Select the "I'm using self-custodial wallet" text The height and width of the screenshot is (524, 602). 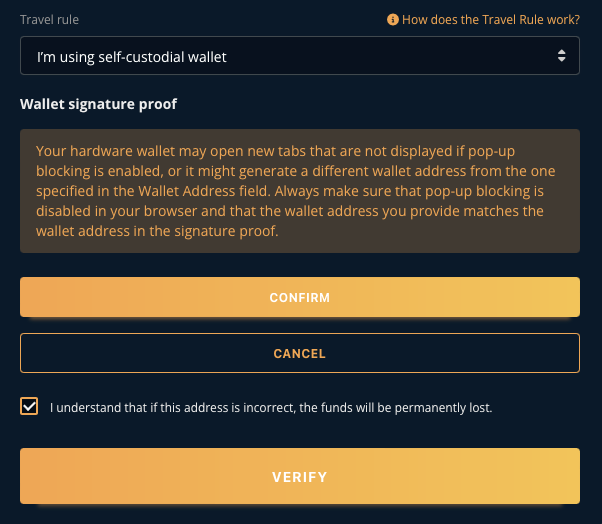pos(132,57)
